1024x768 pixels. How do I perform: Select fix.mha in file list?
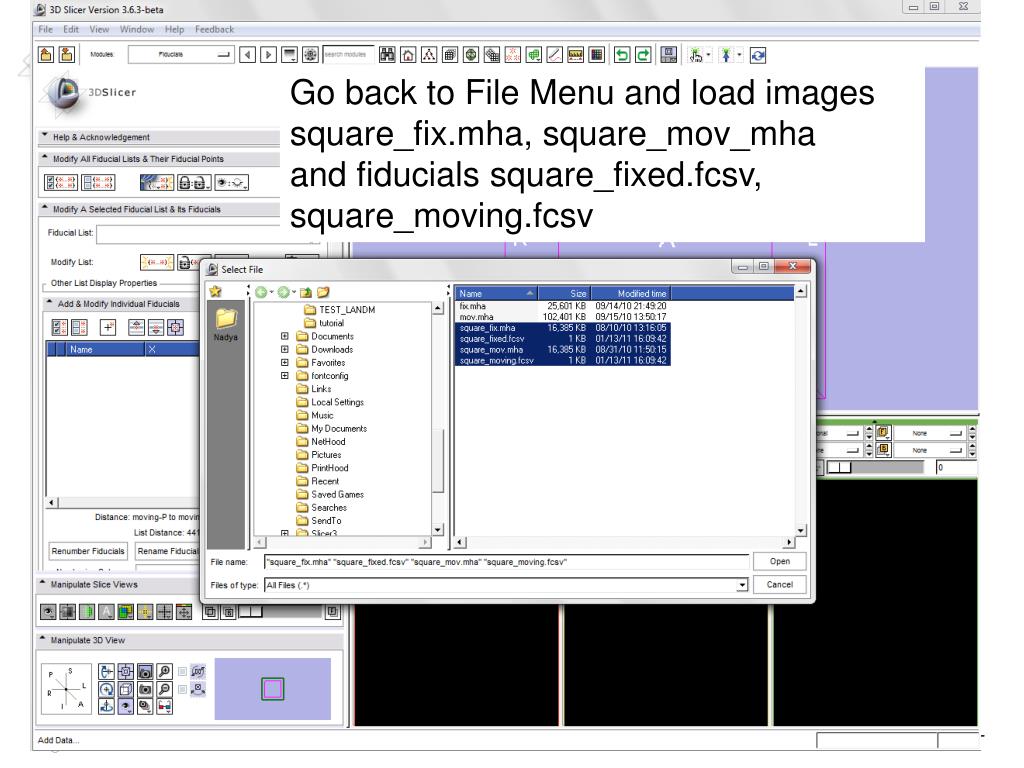tap(472, 306)
